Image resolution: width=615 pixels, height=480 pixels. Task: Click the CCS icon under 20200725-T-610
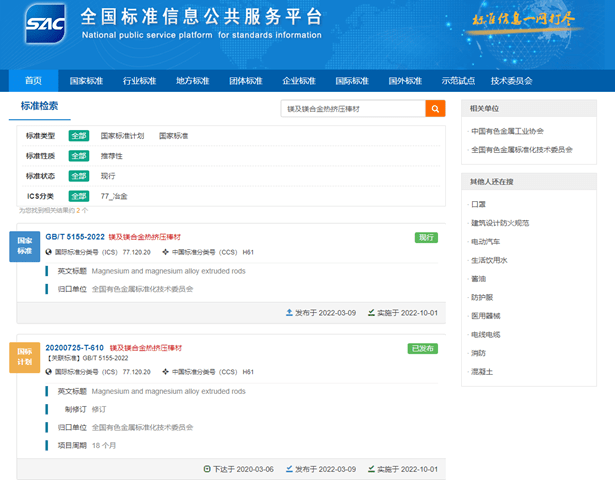tap(166, 371)
